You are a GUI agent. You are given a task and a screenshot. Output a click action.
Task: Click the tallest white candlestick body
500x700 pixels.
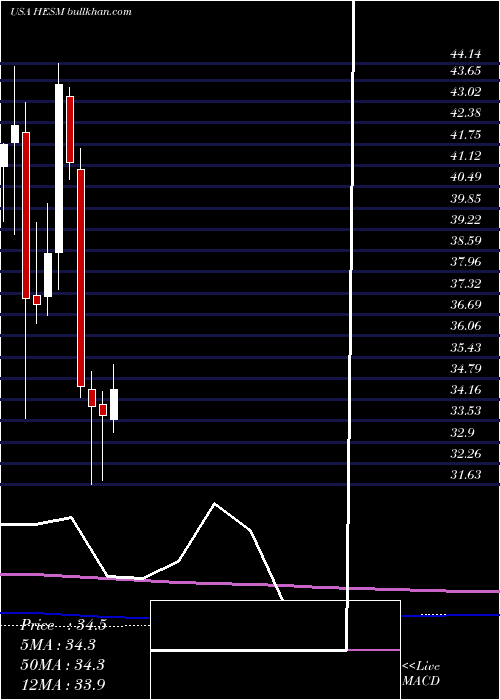tap(59, 168)
